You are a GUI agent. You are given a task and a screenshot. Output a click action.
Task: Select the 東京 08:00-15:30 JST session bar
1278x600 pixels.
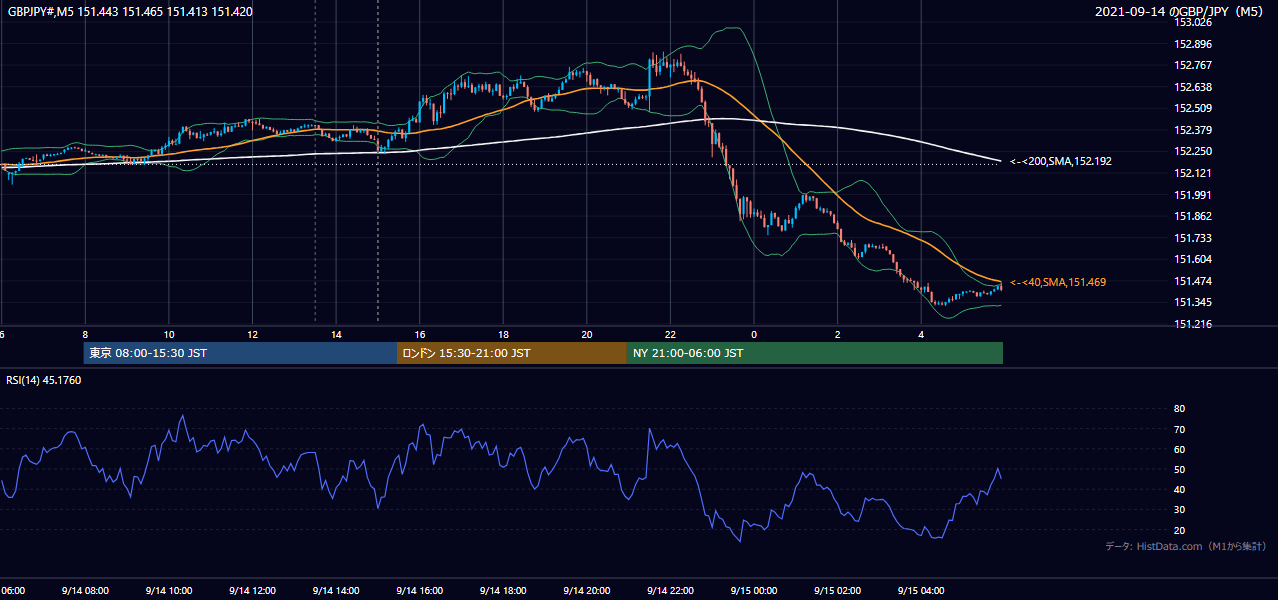(240, 353)
